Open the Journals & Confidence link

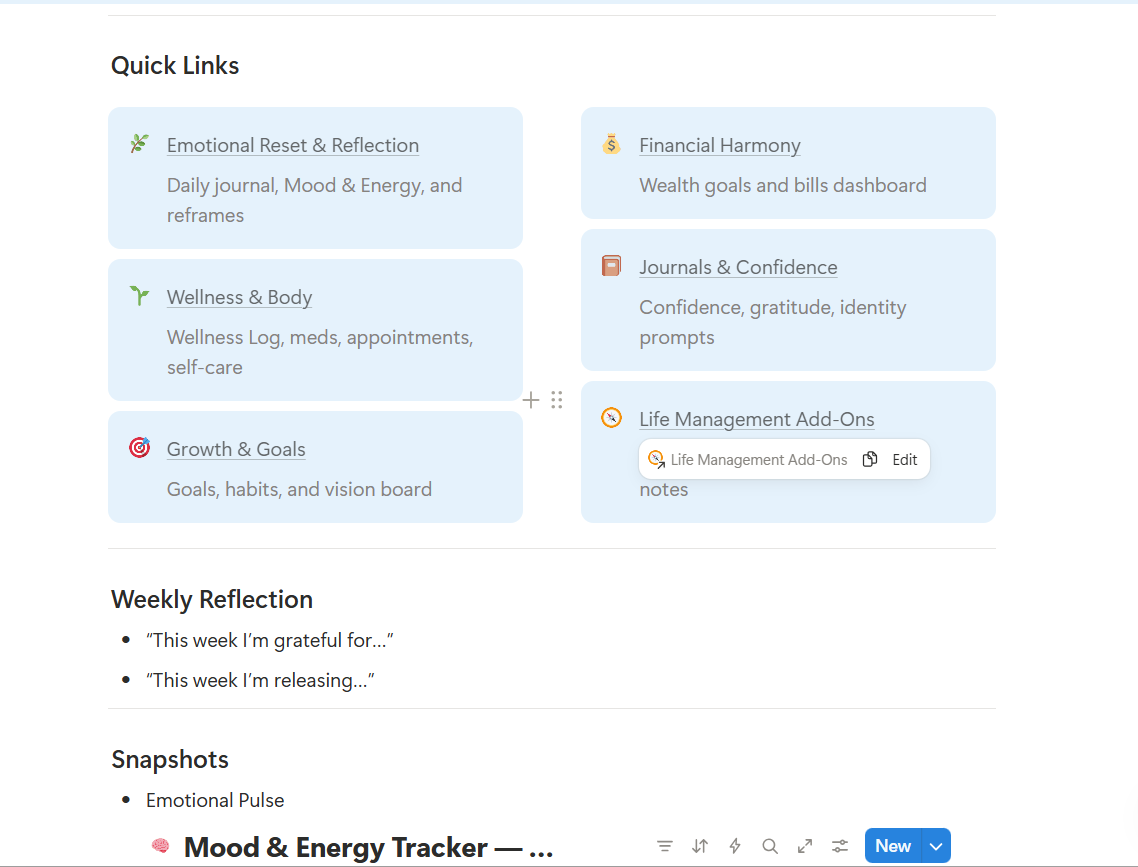point(738,267)
